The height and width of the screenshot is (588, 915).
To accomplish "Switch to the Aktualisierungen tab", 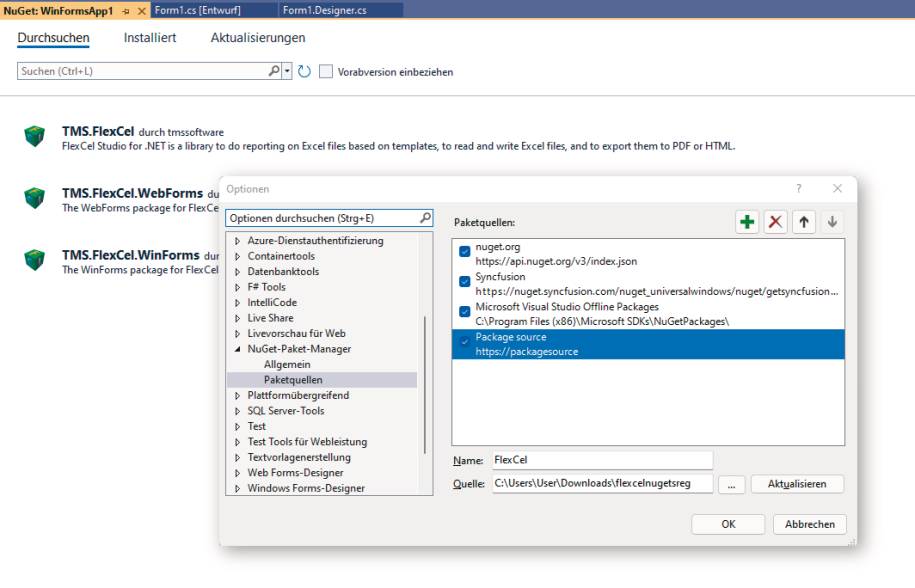I will click(258, 38).
